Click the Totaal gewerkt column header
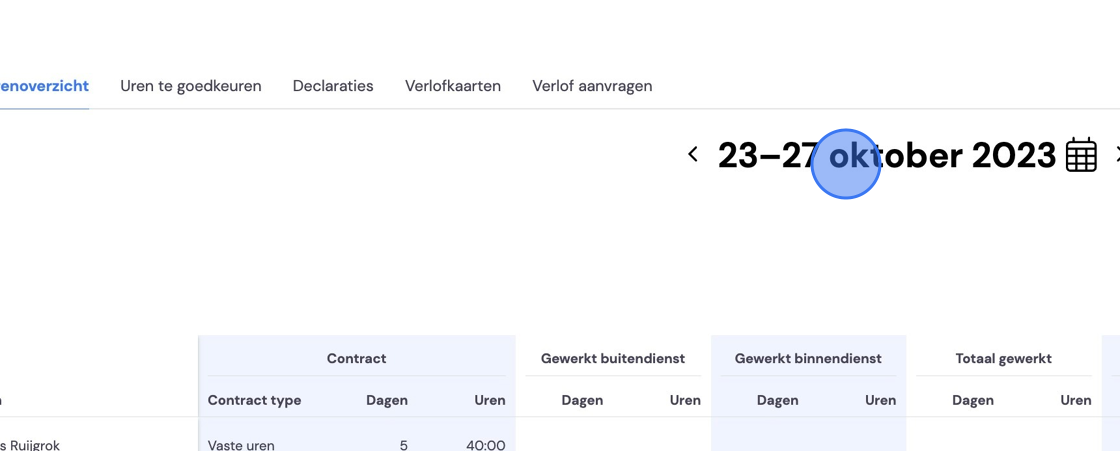This screenshot has height=451, width=1120. click(x=1004, y=359)
